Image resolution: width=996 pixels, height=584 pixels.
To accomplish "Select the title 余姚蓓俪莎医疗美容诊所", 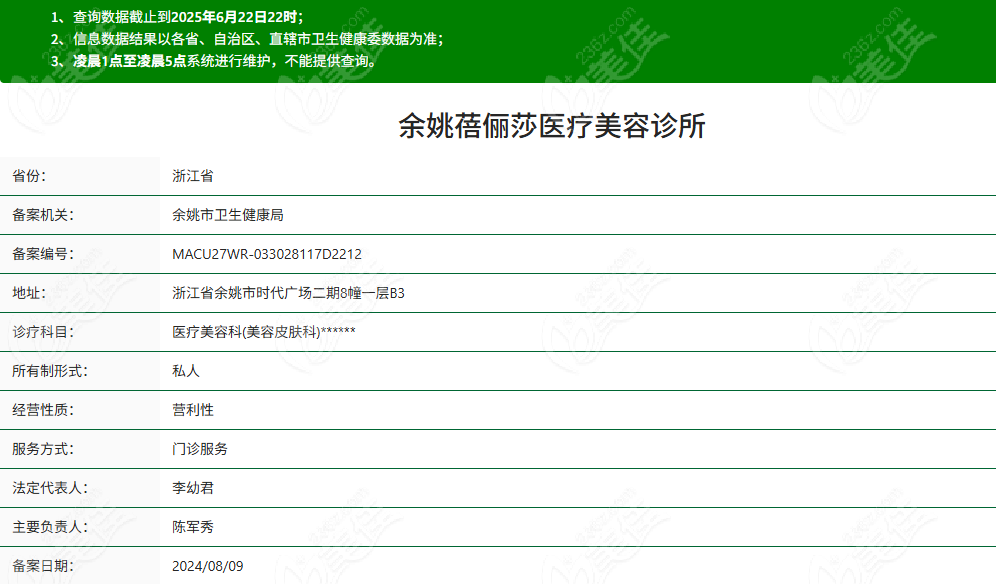I will 551,126.
